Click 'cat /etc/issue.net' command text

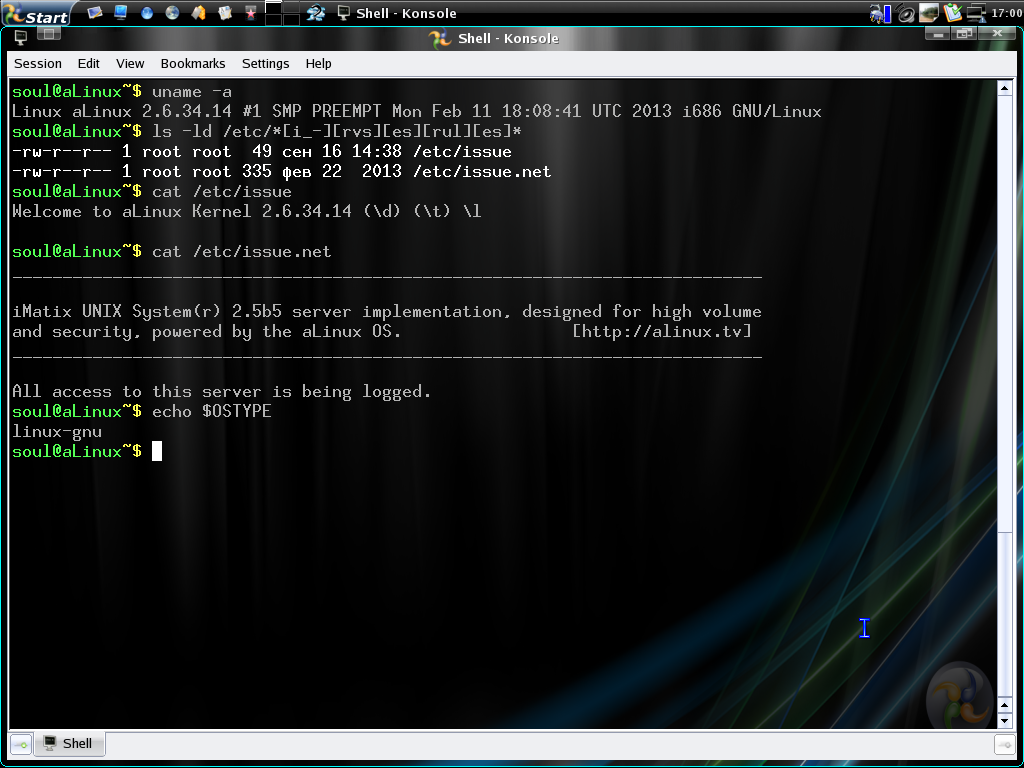(x=242, y=251)
